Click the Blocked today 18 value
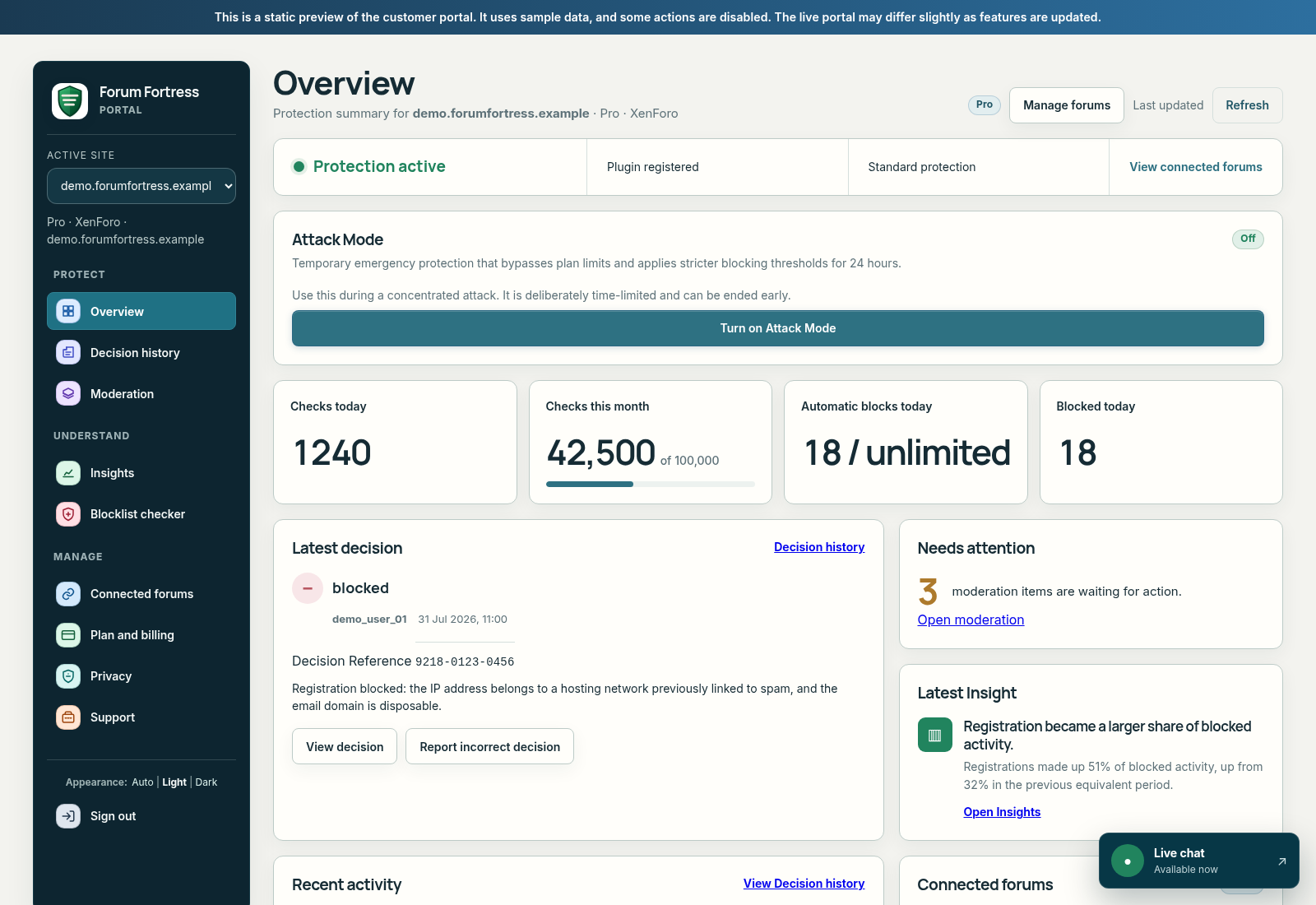The width and height of the screenshot is (1316, 905). (1078, 452)
